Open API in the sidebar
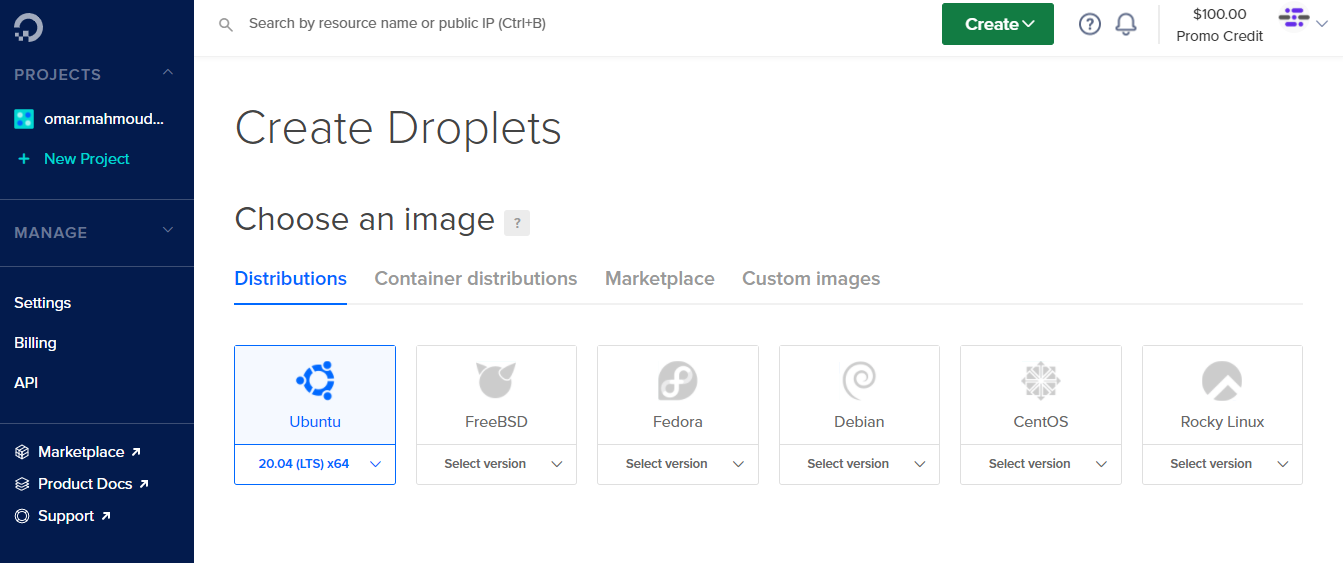 click(x=26, y=383)
